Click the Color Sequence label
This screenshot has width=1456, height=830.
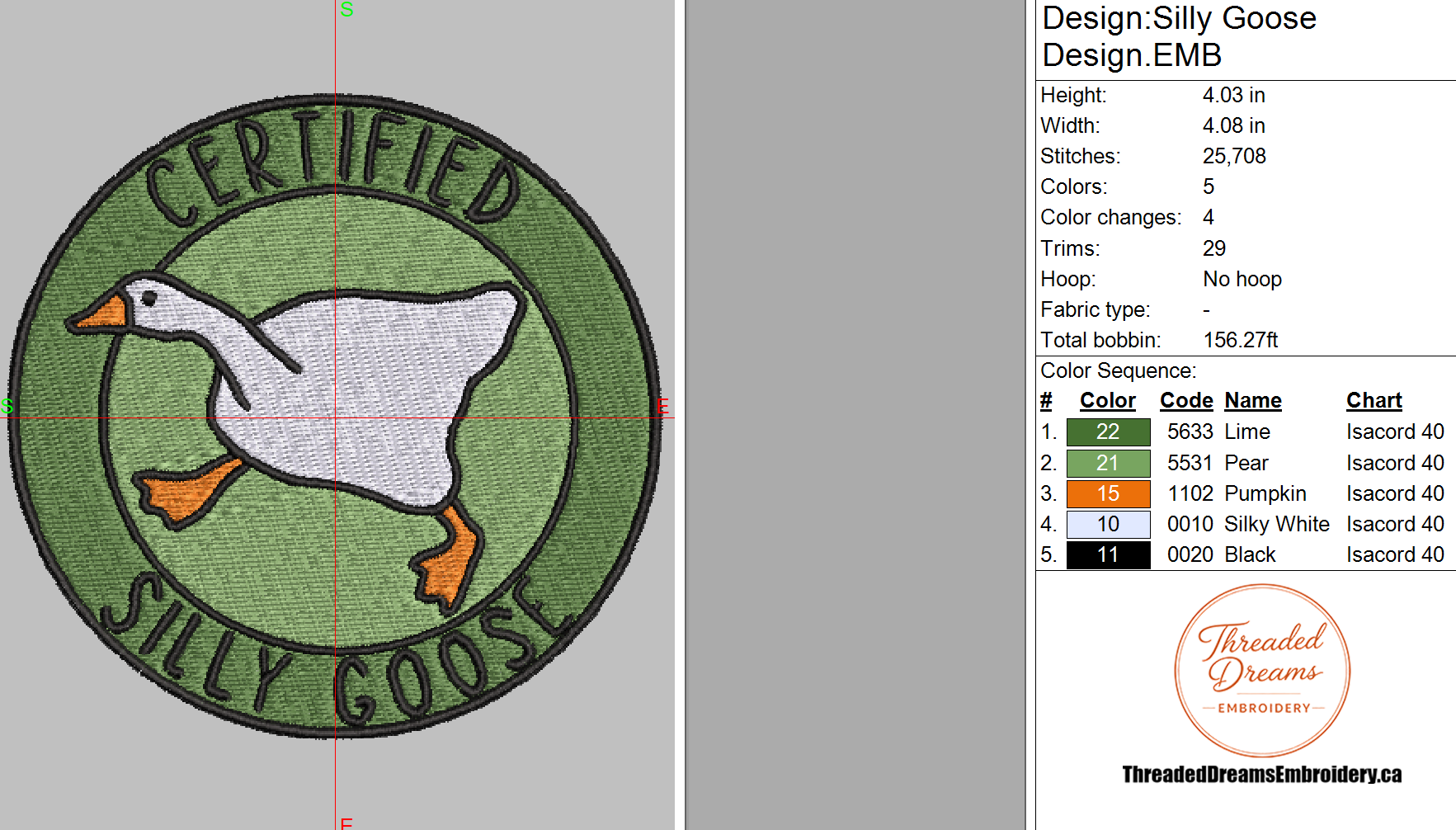(x=1119, y=370)
